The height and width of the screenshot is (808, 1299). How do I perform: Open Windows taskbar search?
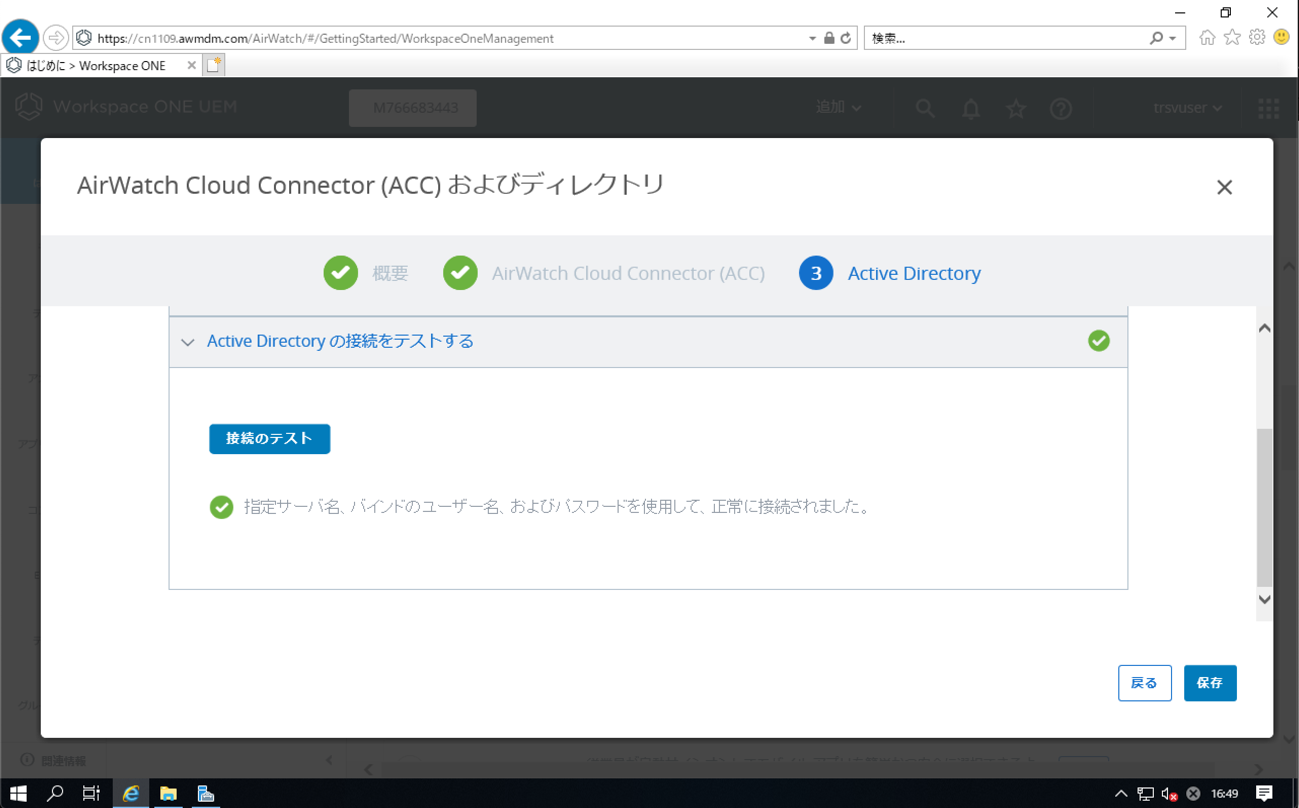pos(55,794)
